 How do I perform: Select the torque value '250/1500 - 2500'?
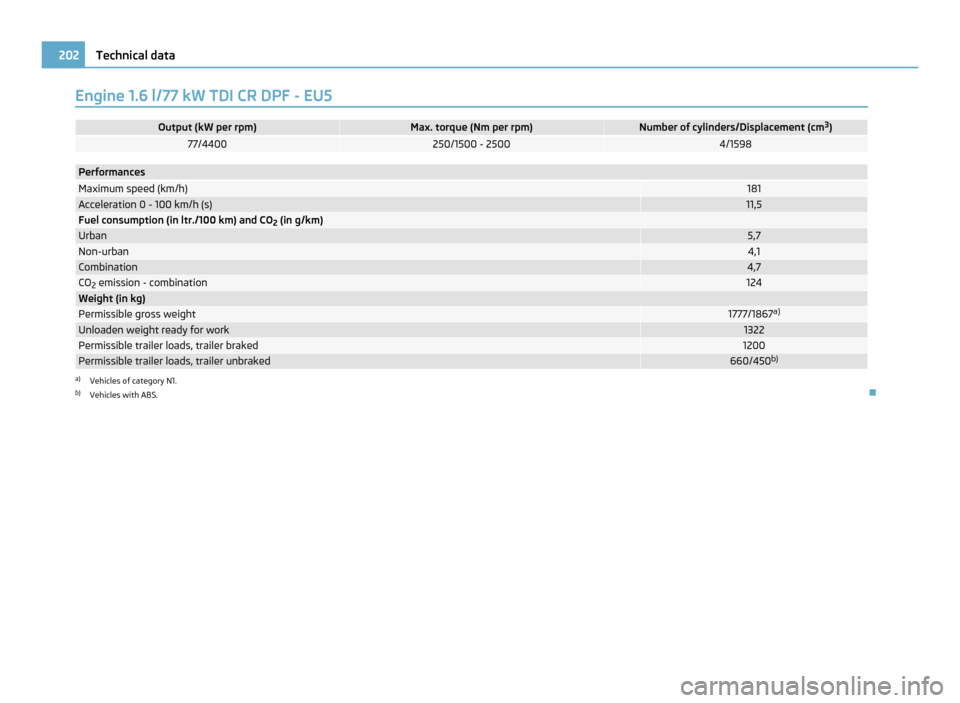471,144
